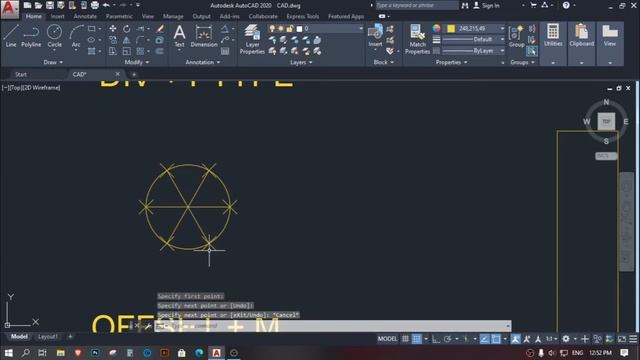The height and width of the screenshot is (360, 640).
Task: Open the Annotate ribbon tab
Action: click(x=85, y=16)
